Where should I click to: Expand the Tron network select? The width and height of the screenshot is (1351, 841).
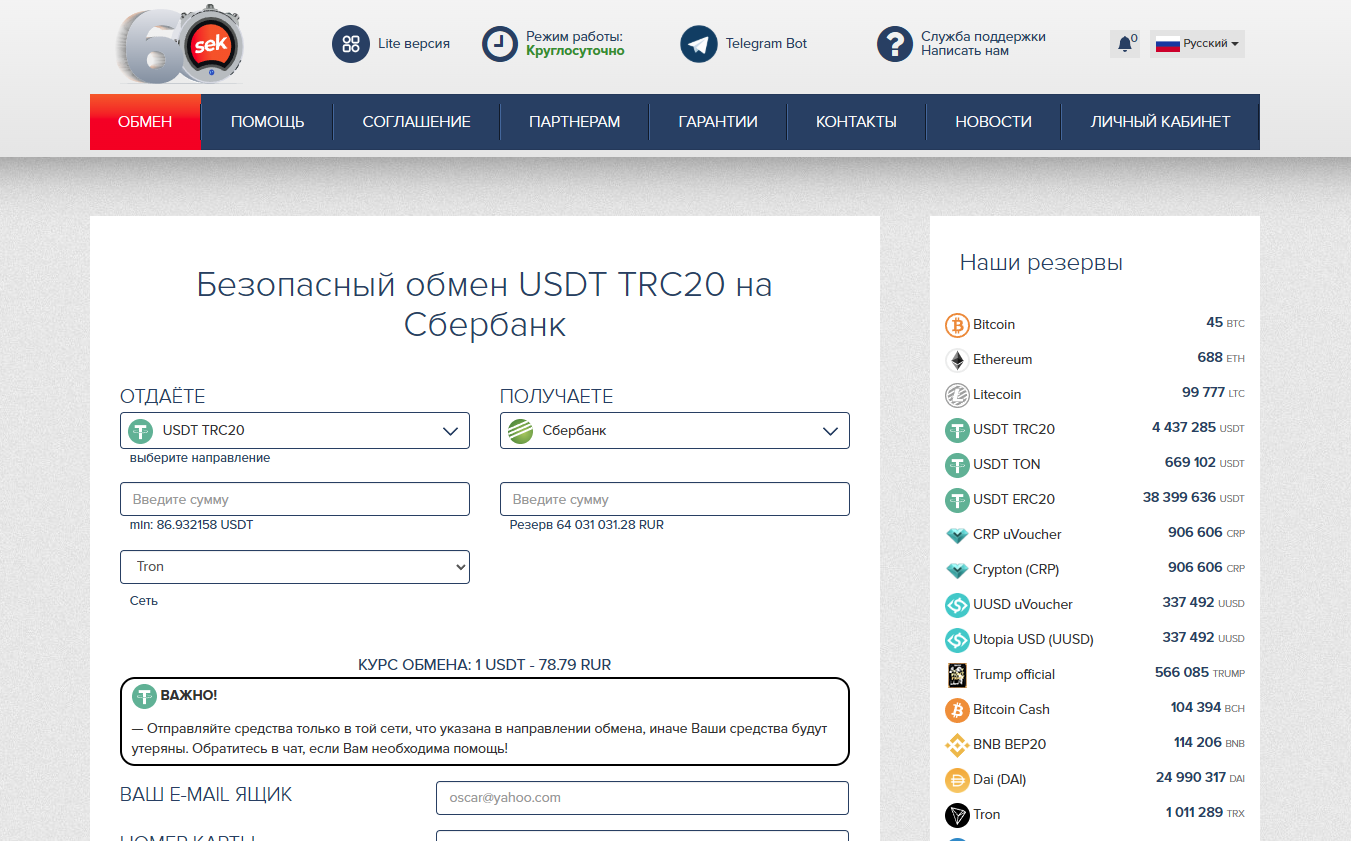[295, 567]
